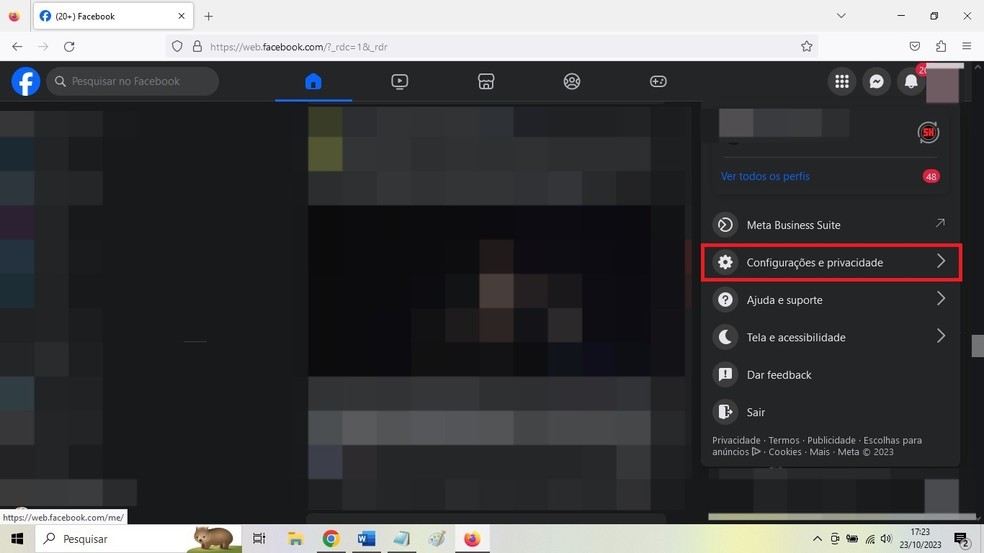Expand Tela e acessibilidade chevron
Screen dimensions: 984x553
[941, 336]
